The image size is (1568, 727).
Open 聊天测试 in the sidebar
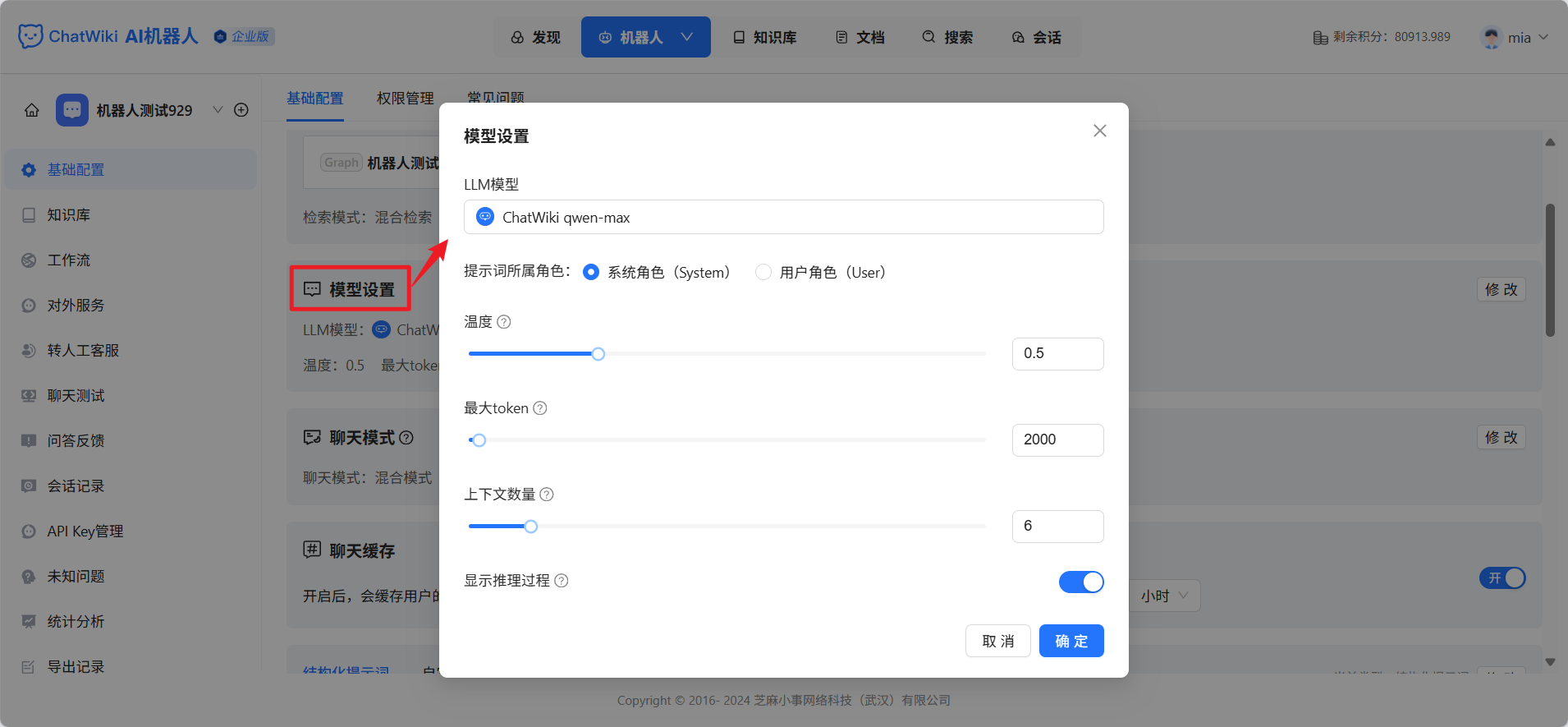(x=131, y=396)
